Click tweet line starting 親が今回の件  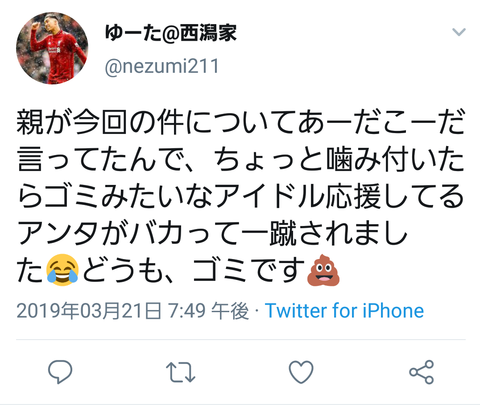tap(241, 122)
